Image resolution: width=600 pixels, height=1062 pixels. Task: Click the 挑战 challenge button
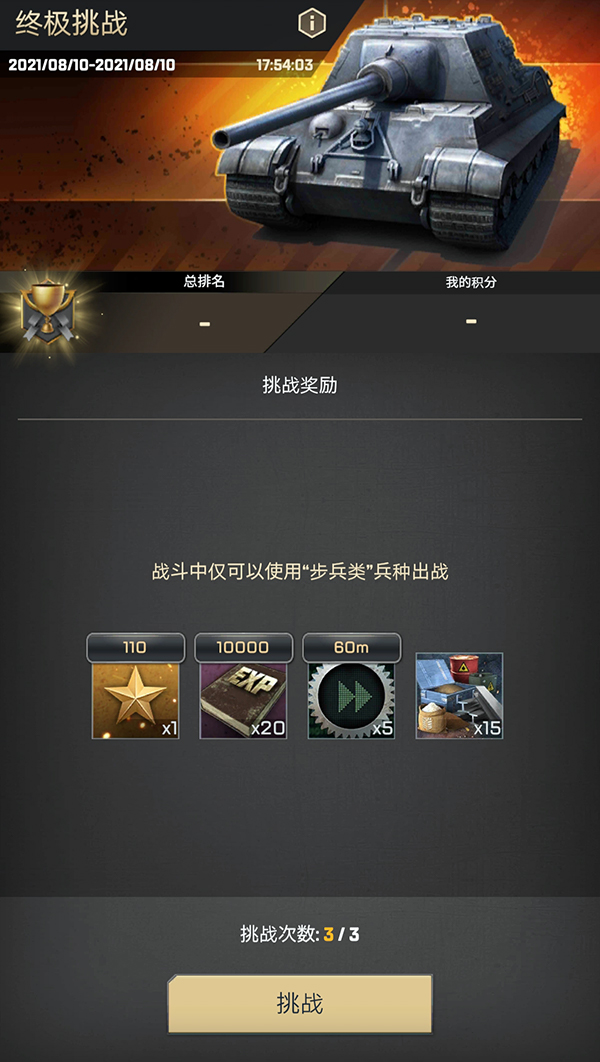pyautogui.click(x=300, y=1004)
